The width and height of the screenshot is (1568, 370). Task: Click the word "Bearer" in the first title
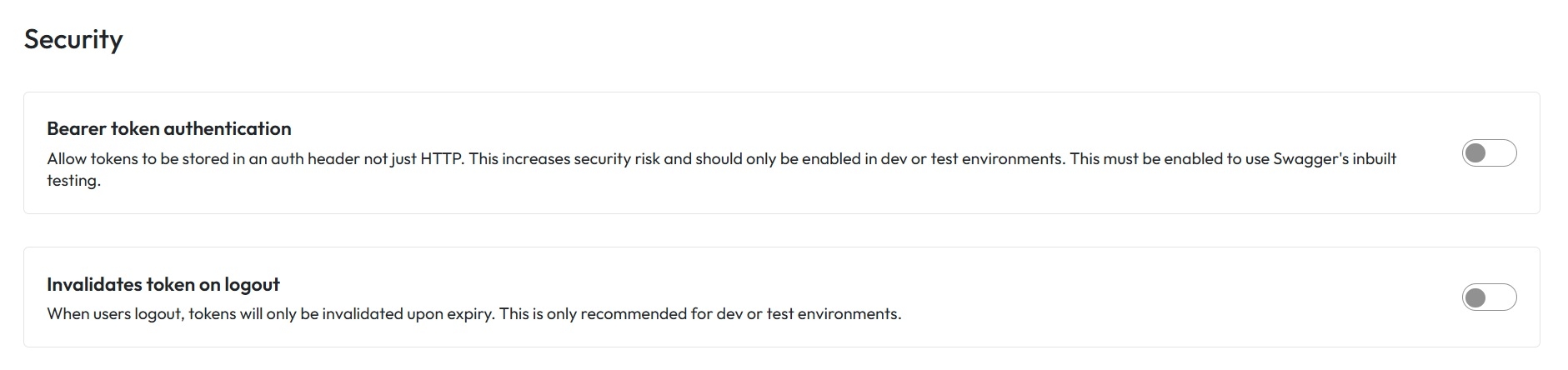point(76,128)
